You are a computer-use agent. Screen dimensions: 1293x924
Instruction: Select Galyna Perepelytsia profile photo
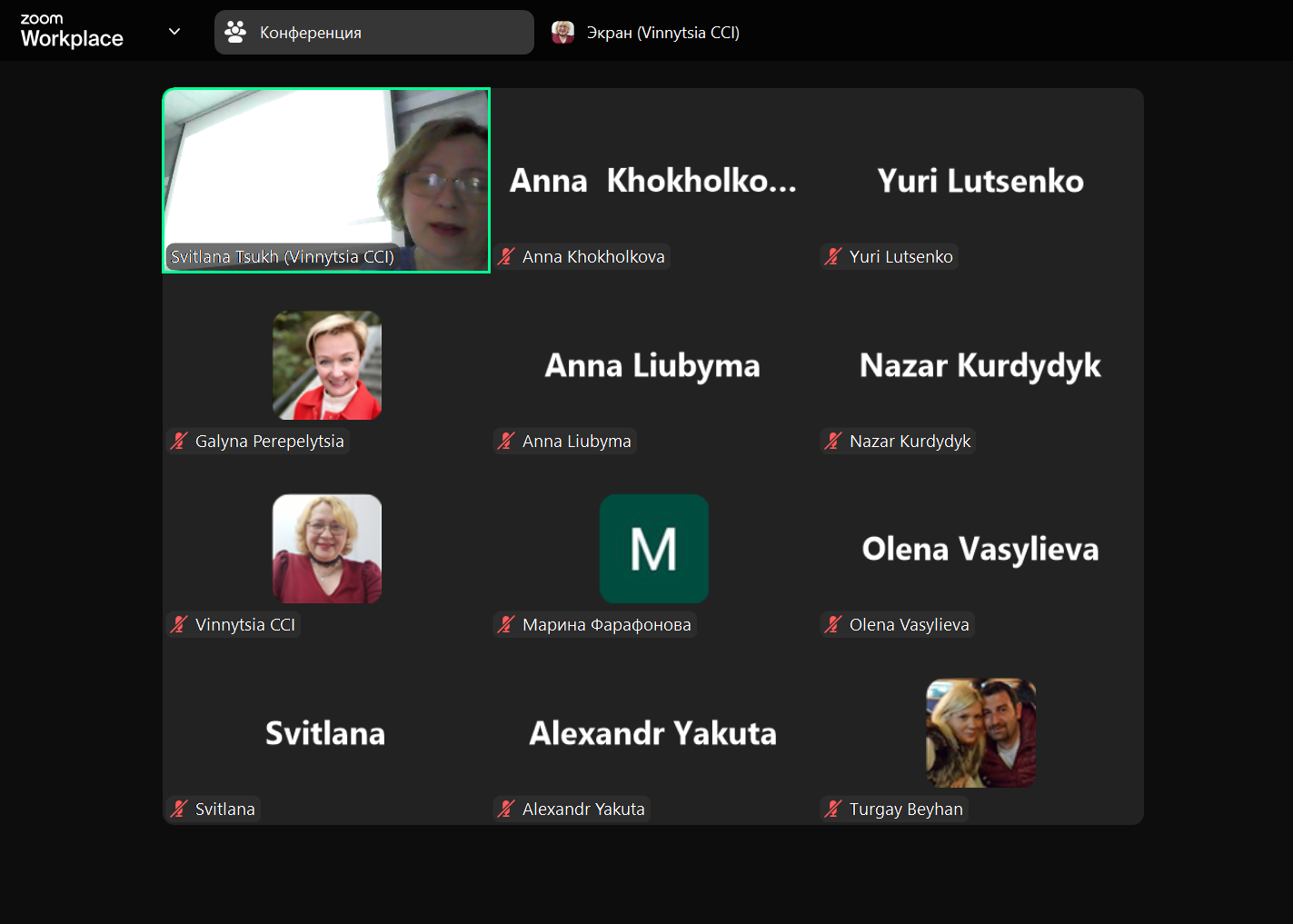(327, 365)
